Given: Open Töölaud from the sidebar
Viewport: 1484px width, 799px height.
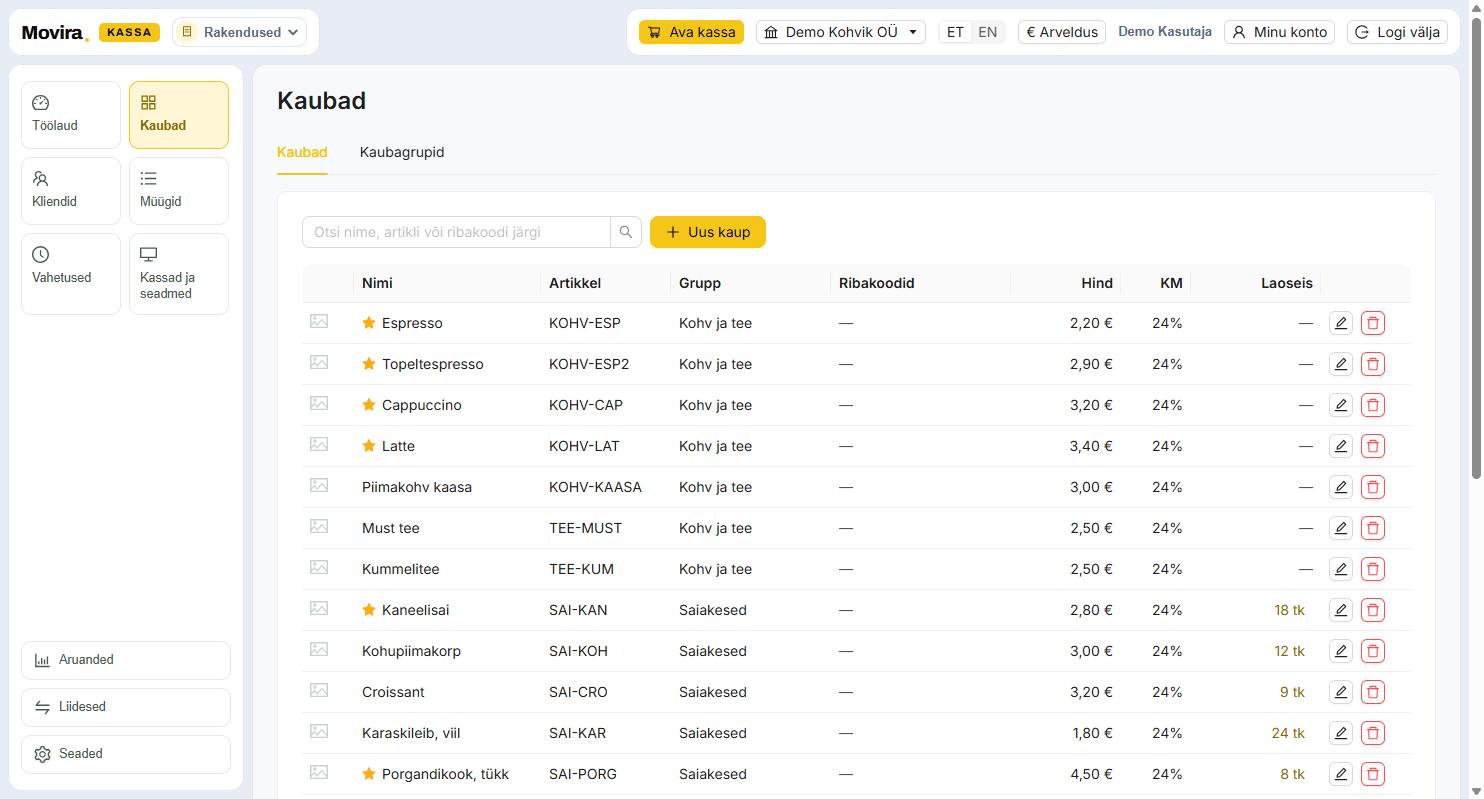Looking at the screenshot, I should click(71, 115).
